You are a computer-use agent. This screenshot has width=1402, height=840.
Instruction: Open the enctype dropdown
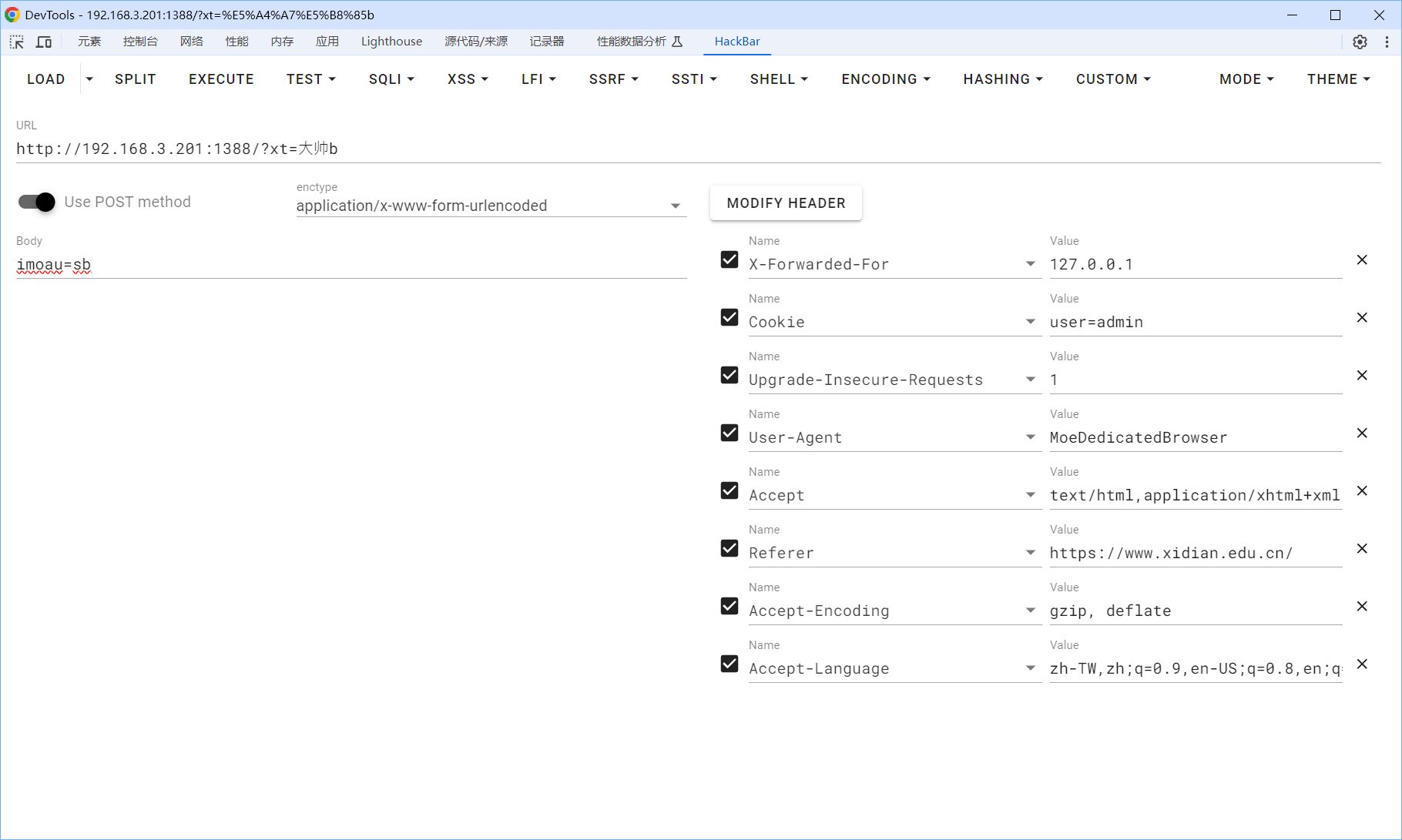tap(491, 206)
